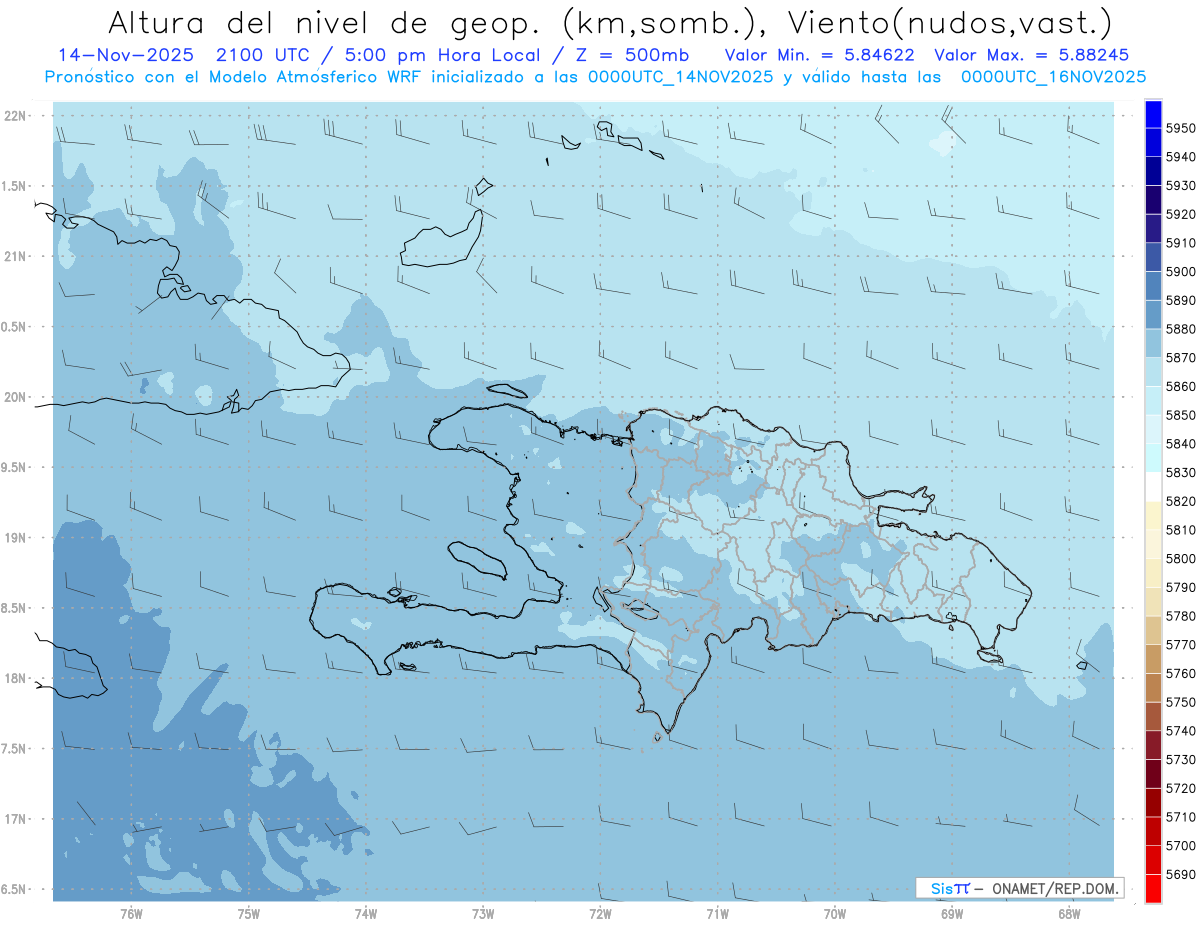Viewport: 1200px width, 927px height.
Task: Click the '73W' longitude axis label
Action: coord(483,913)
